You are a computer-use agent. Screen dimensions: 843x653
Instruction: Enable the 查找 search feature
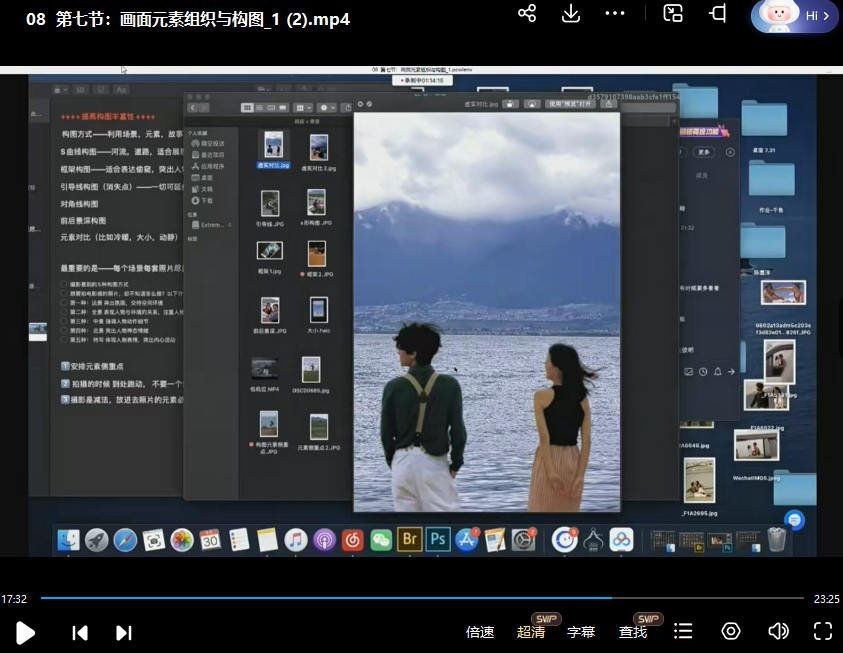pyautogui.click(x=633, y=632)
